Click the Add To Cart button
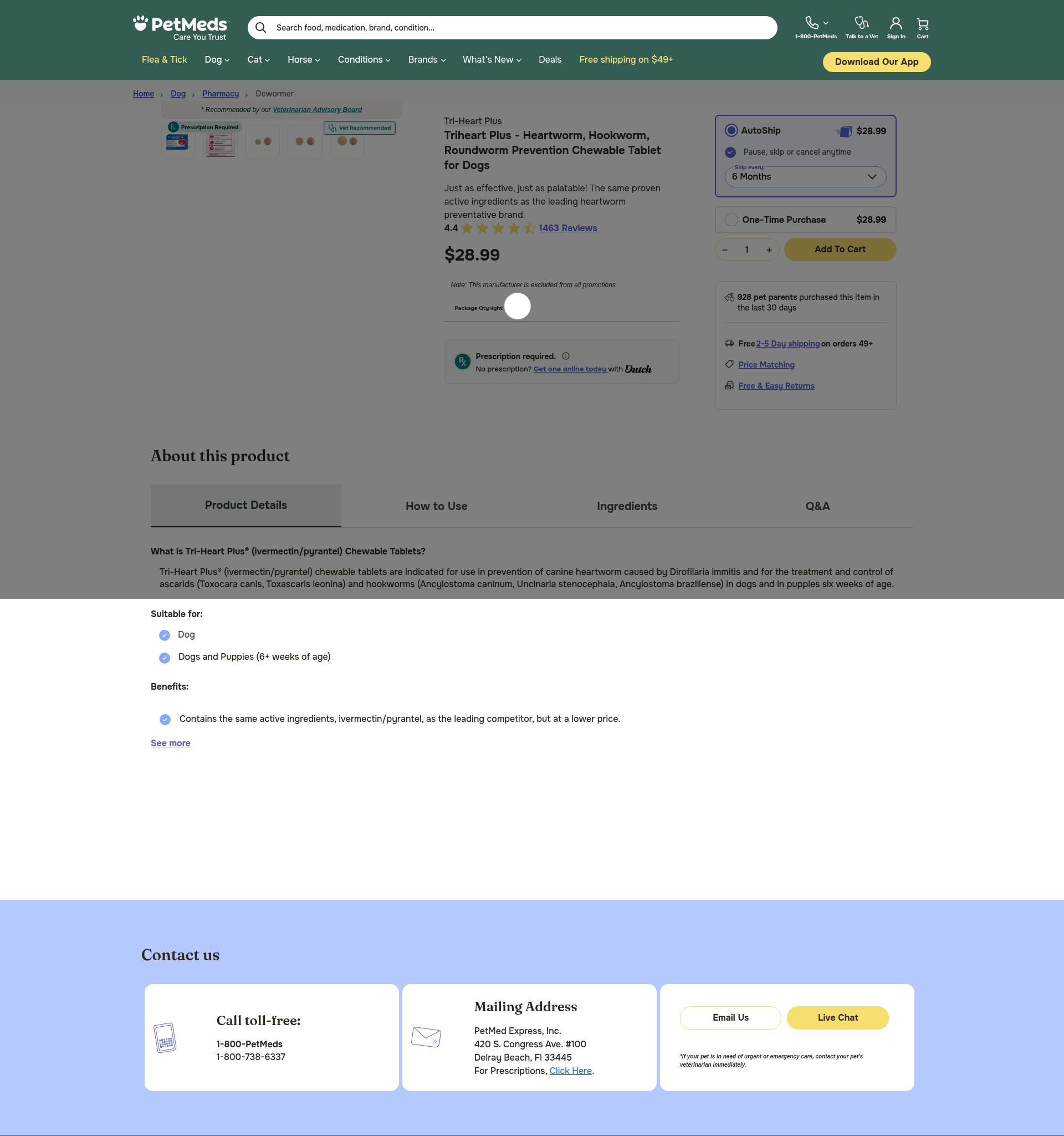1064x1136 pixels. pyautogui.click(x=840, y=249)
